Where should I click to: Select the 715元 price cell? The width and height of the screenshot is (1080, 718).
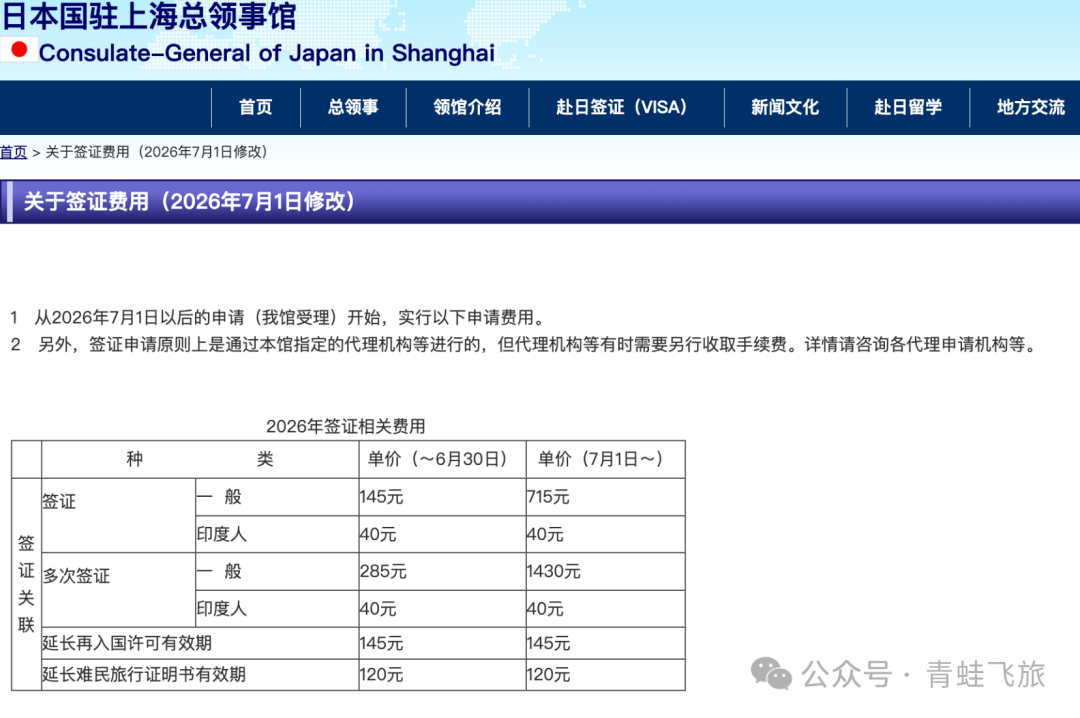tap(605, 497)
